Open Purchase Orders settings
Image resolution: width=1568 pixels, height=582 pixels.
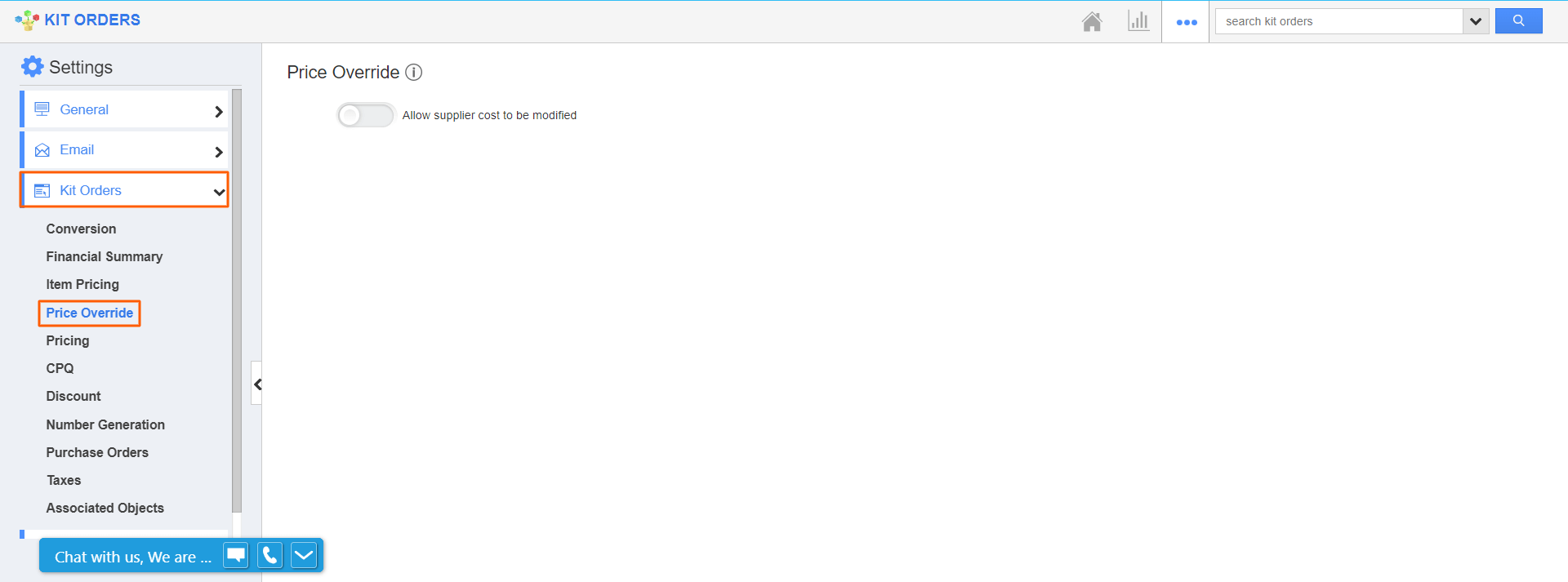click(x=97, y=452)
